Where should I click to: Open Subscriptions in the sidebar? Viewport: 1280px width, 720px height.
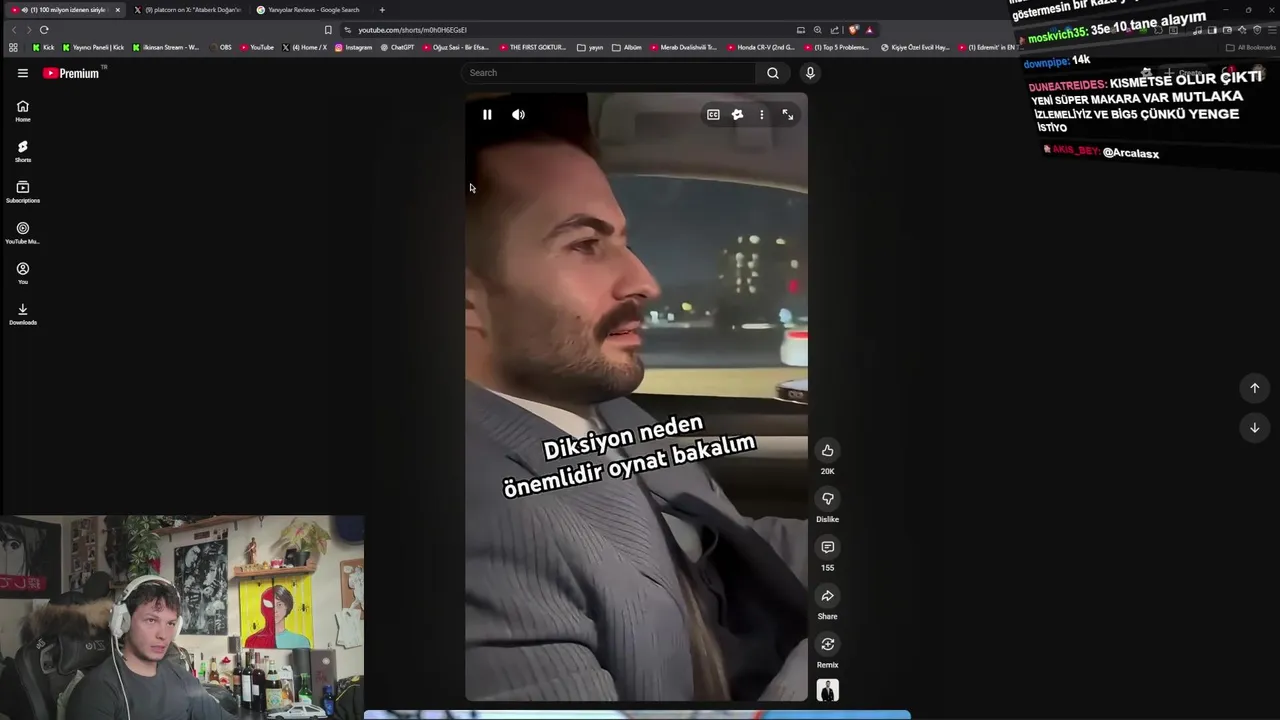click(x=22, y=192)
